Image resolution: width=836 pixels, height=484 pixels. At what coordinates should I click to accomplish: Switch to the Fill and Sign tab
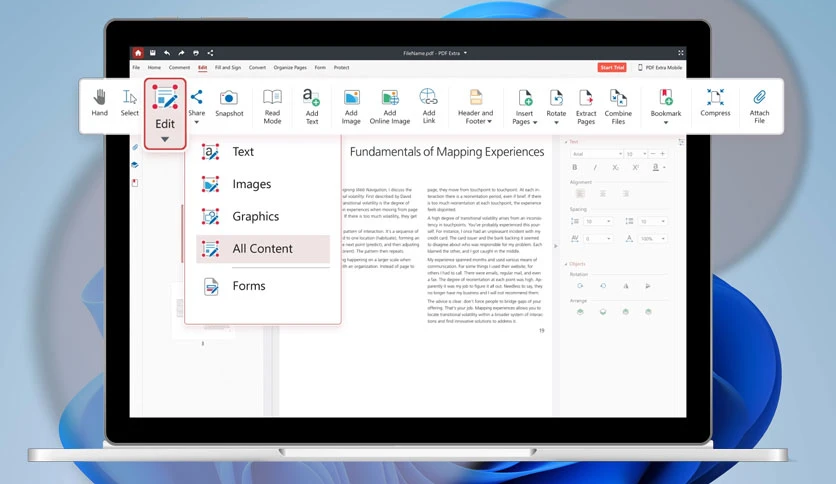point(228,68)
